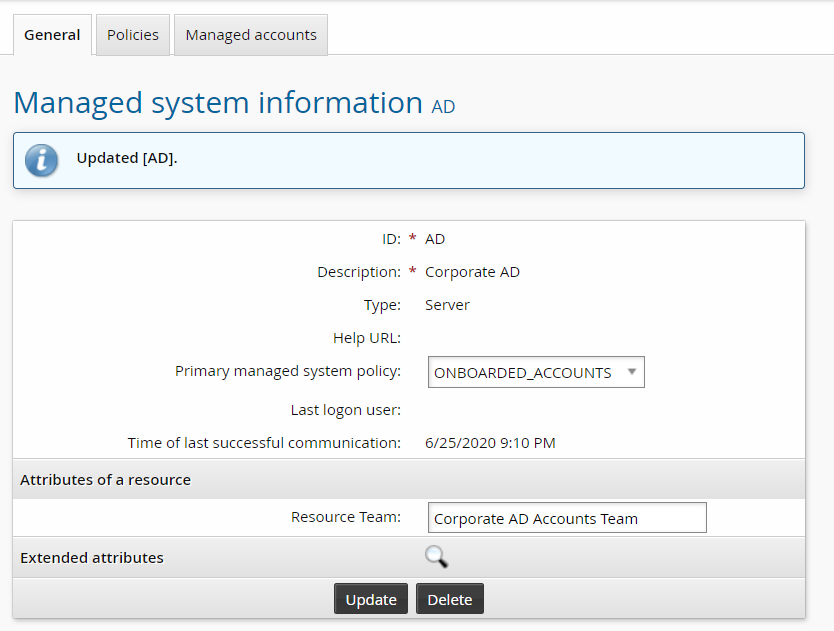Switch to the General tab

click(52, 35)
